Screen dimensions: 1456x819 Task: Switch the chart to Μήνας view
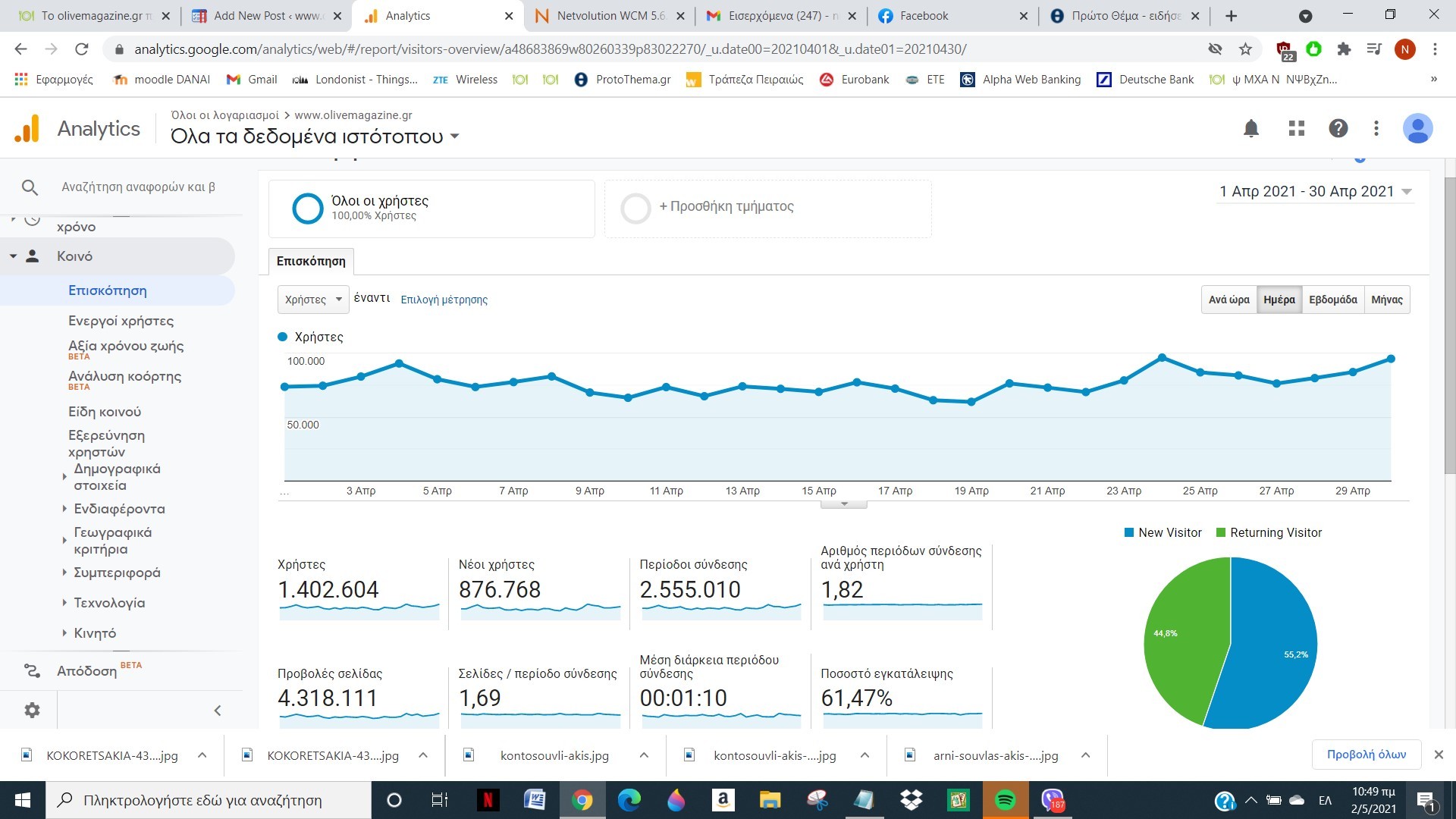click(x=1386, y=300)
